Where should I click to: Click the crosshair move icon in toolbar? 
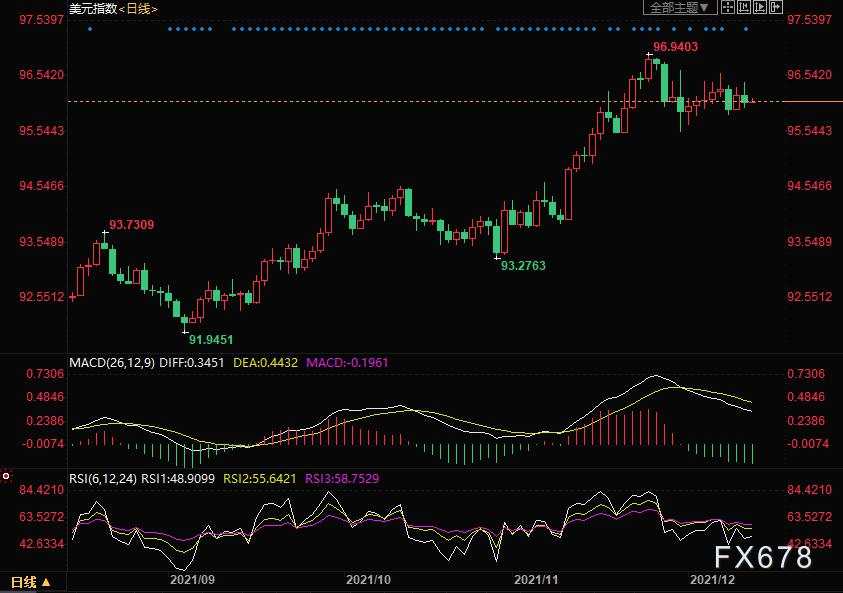click(x=727, y=7)
